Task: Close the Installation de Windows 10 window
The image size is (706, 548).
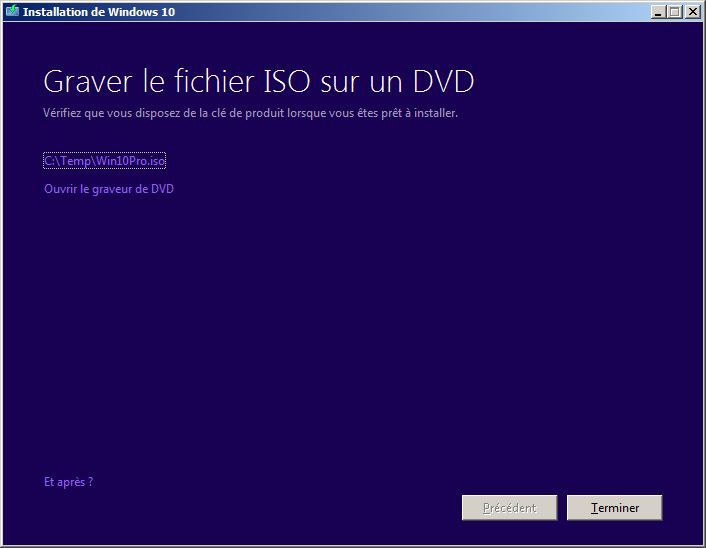Action: tap(692, 12)
